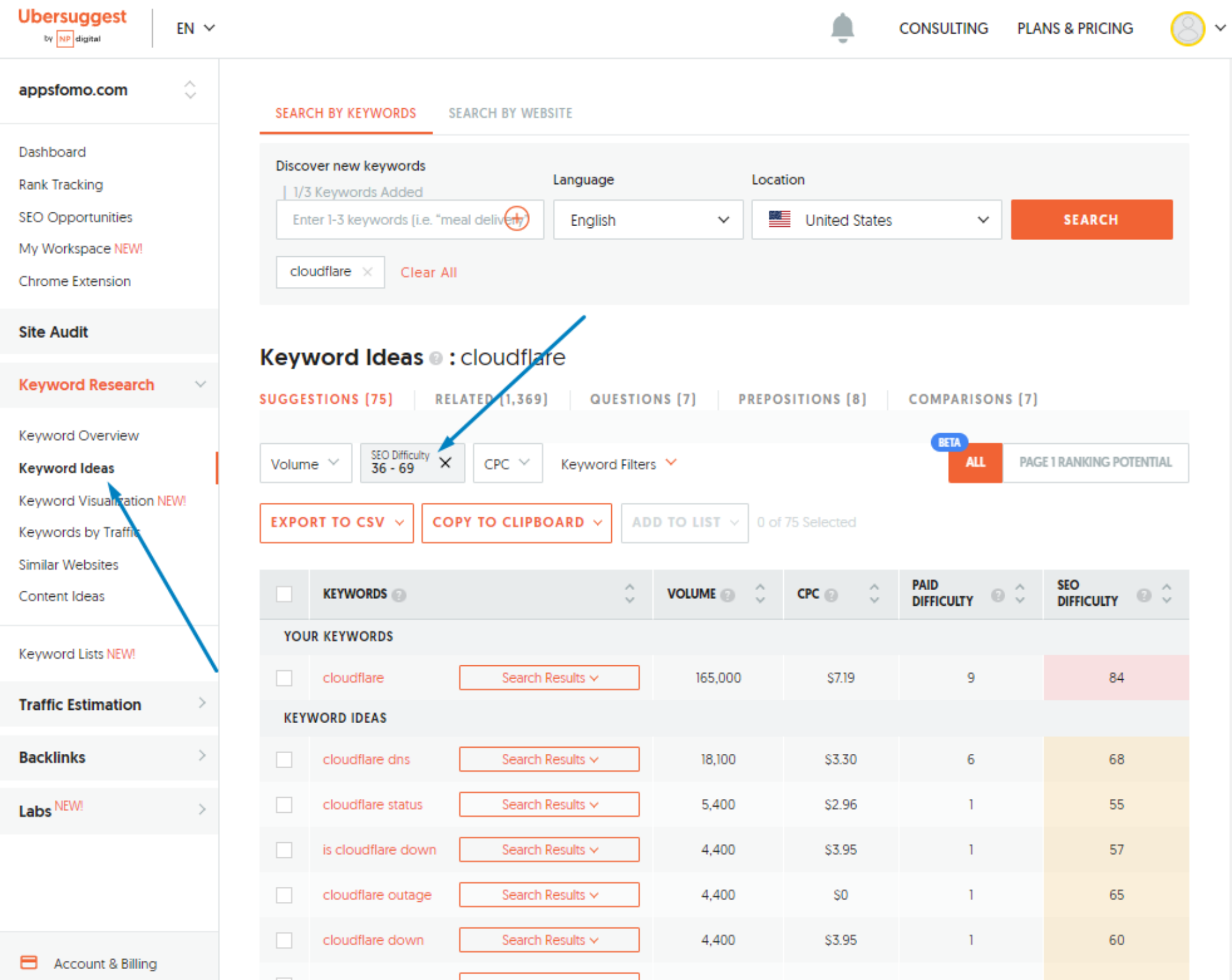Viewport: 1232px width, 980px height.
Task: Open the ADD TO LIST dropdown
Action: coord(685,523)
